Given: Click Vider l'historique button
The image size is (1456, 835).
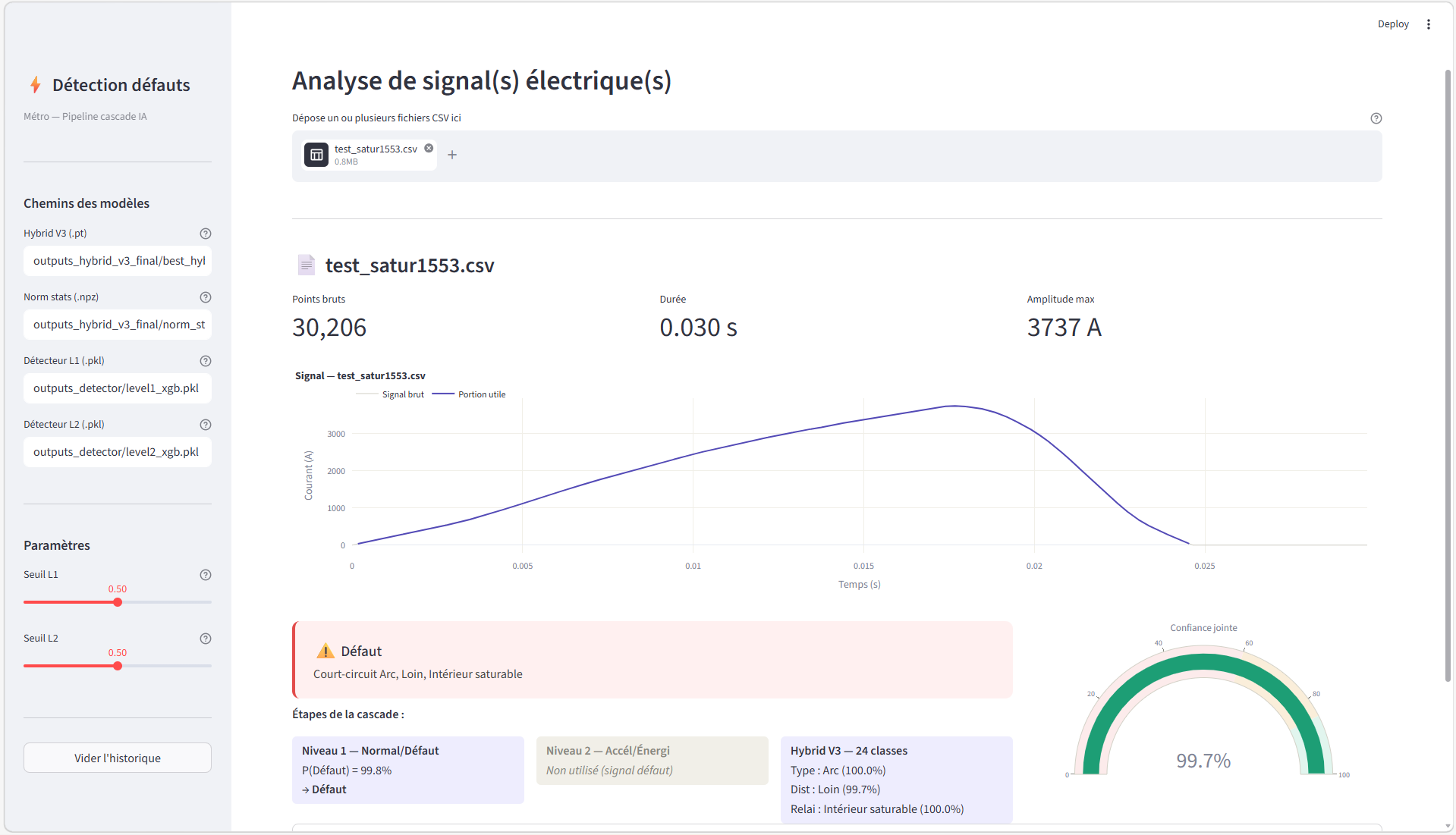Looking at the screenshot, I should coord(118,758).
